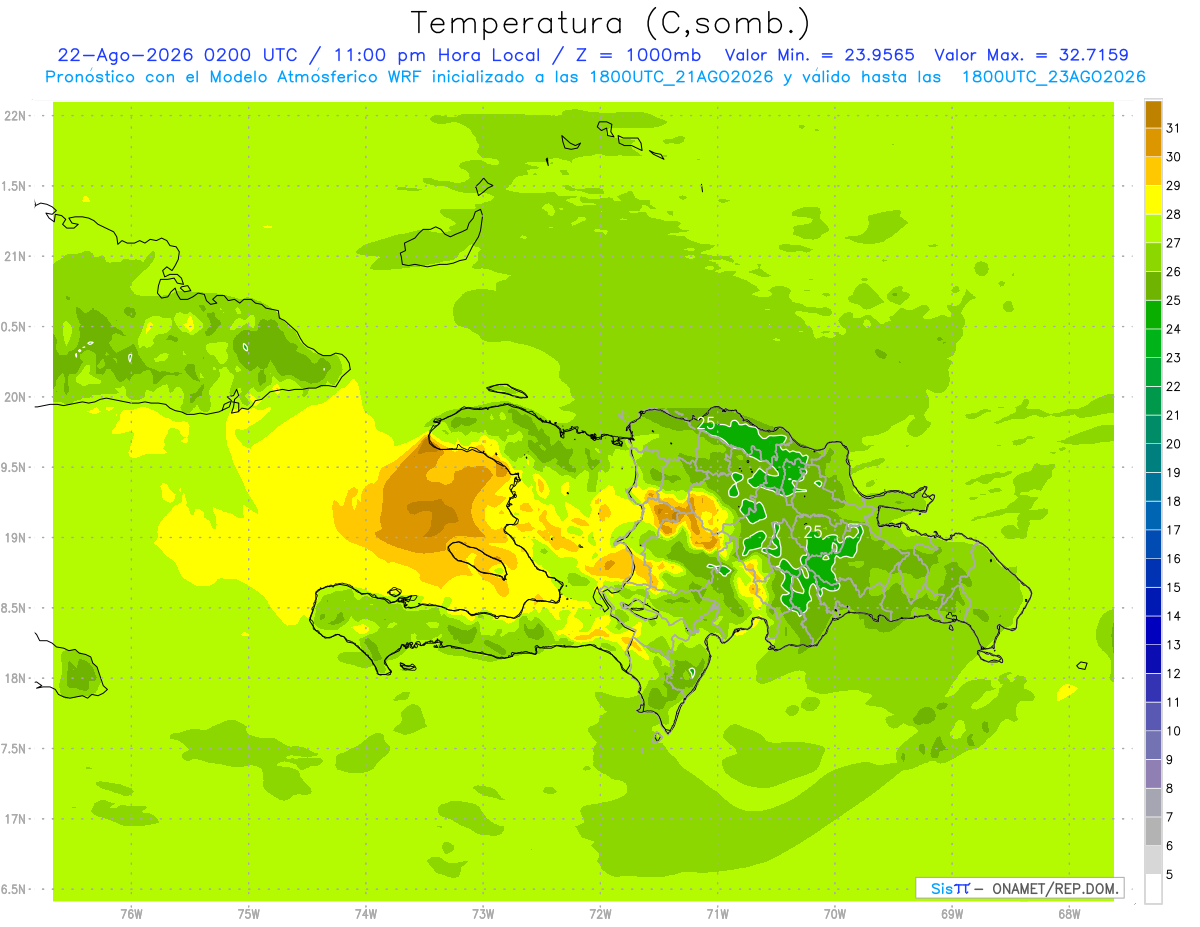This screenshot has height=927, width=1200.
Task: Click the '17N' latitude axis label
Action: (15, 820)
